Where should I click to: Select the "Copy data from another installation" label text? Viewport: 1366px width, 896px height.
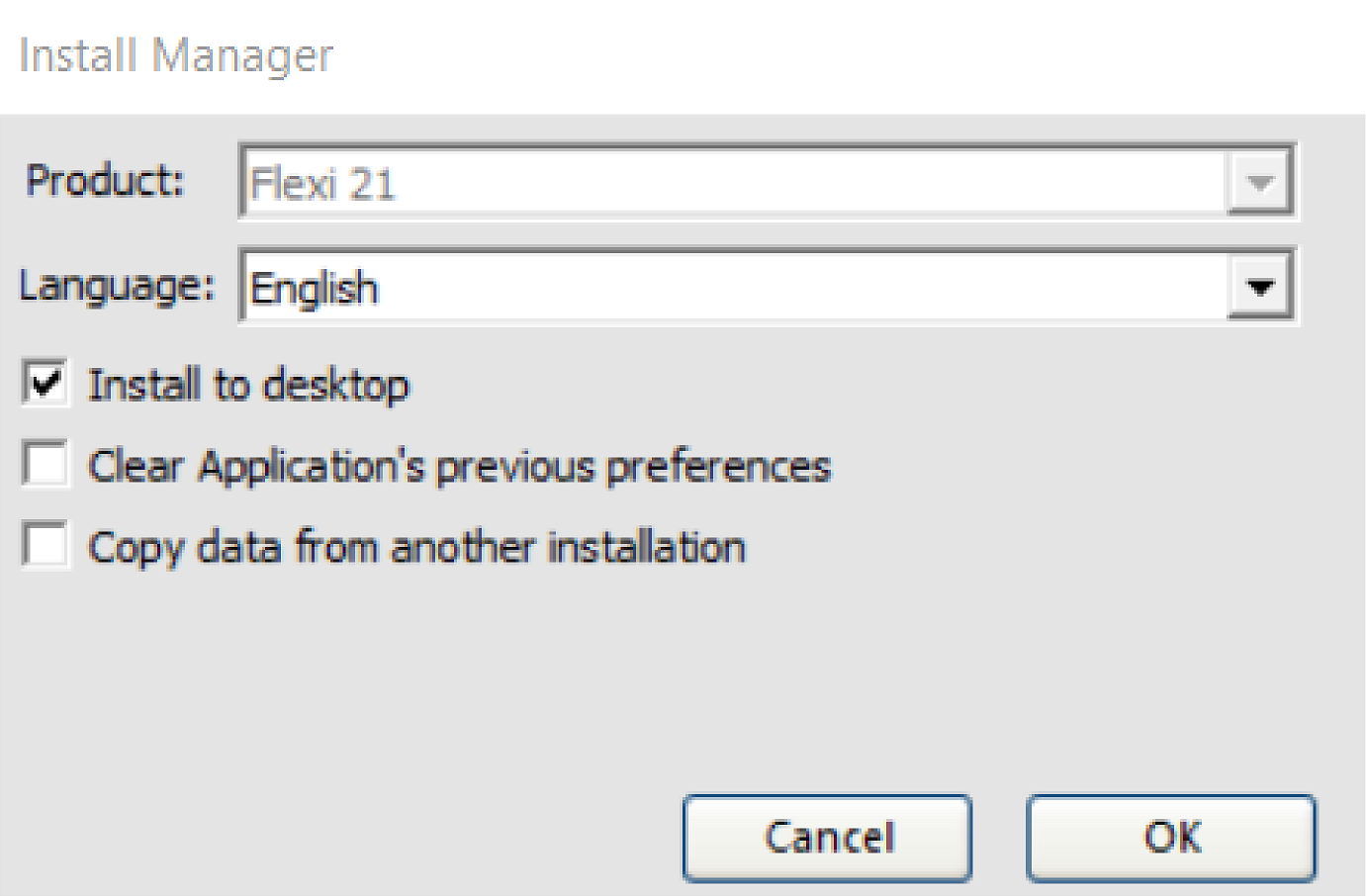416,547
